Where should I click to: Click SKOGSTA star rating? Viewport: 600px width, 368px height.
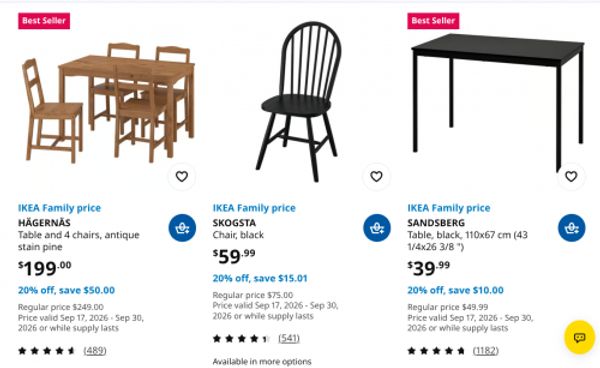click(241, 339)
